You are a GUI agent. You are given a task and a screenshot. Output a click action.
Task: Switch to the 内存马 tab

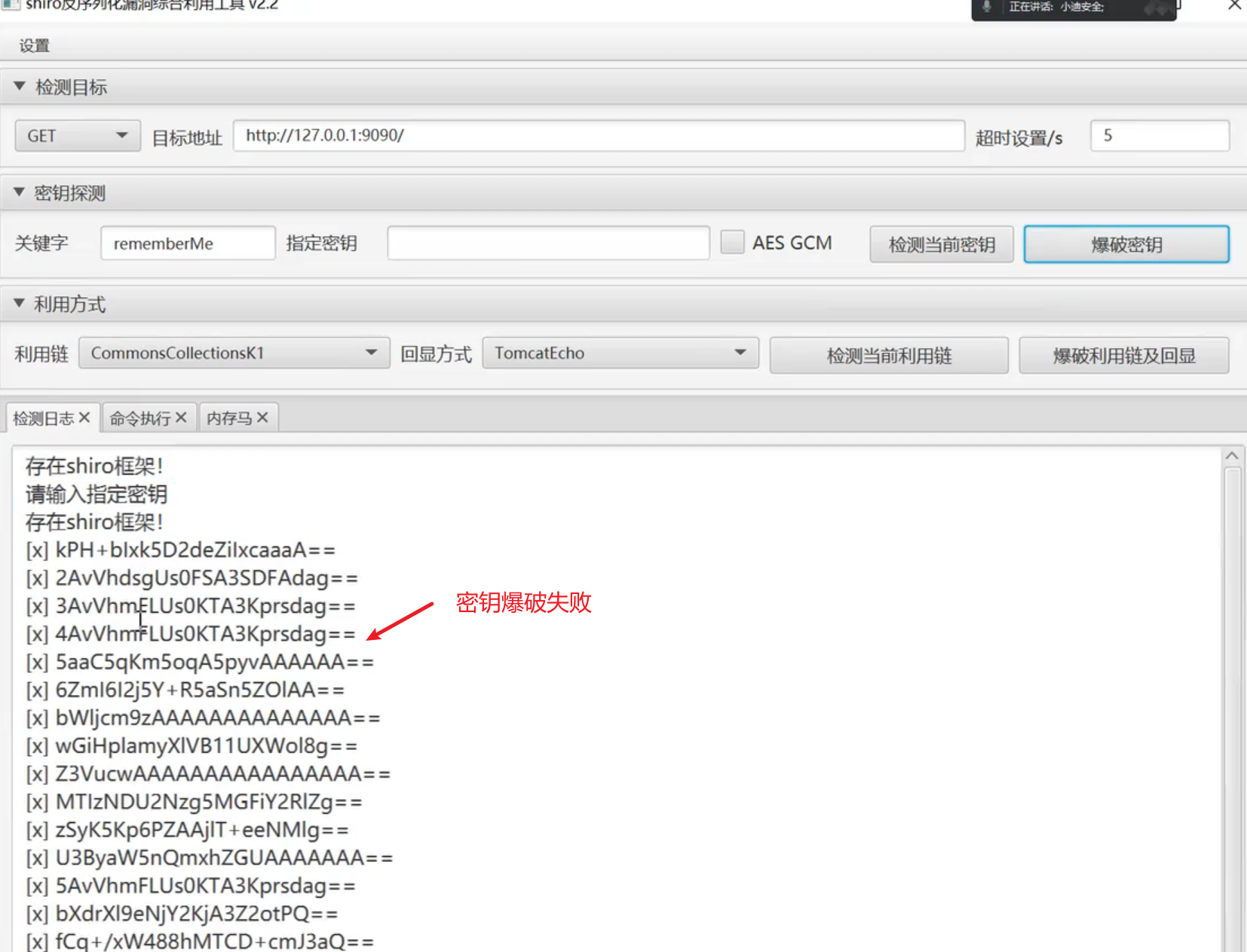coord(229,418)
